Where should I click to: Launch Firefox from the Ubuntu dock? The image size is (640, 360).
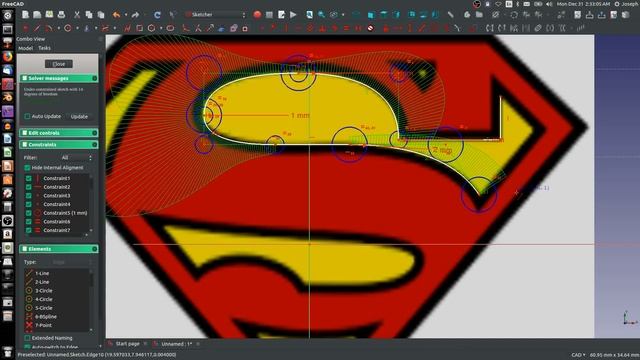point(8,56)
